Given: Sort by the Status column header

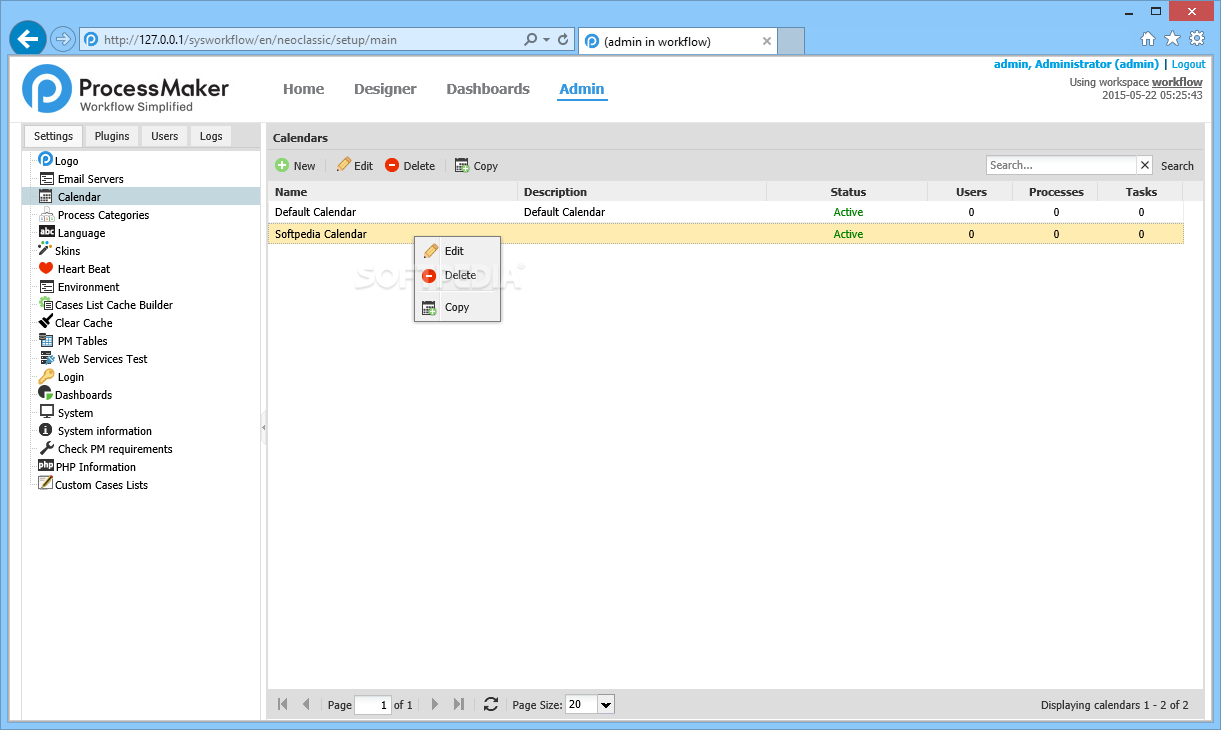Looking at the screenshot, I should 848,191.
